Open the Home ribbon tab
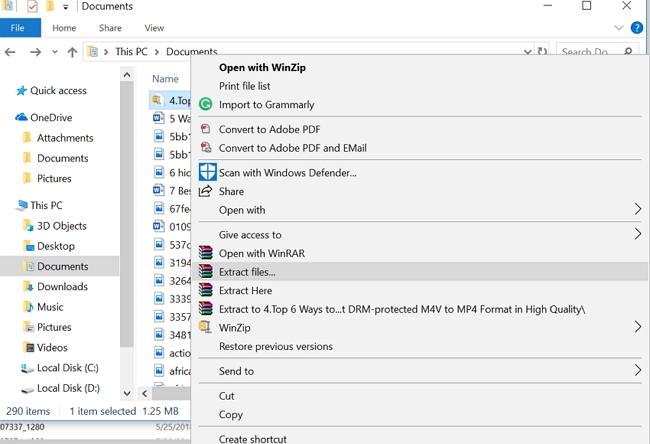The image size is (650, 444). pyautogui.click(x=64, y=28)
